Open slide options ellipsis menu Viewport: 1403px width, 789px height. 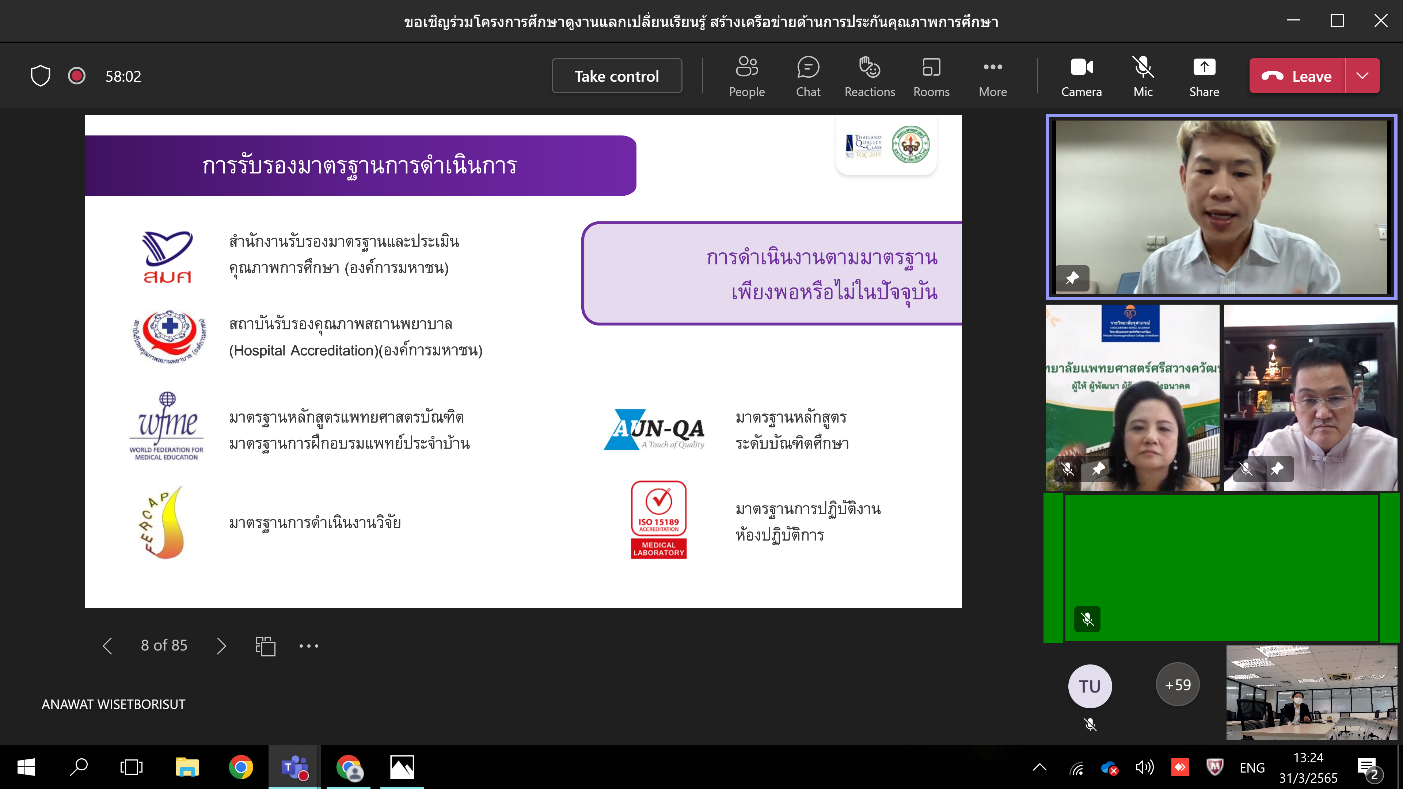[x=309, y=646]
